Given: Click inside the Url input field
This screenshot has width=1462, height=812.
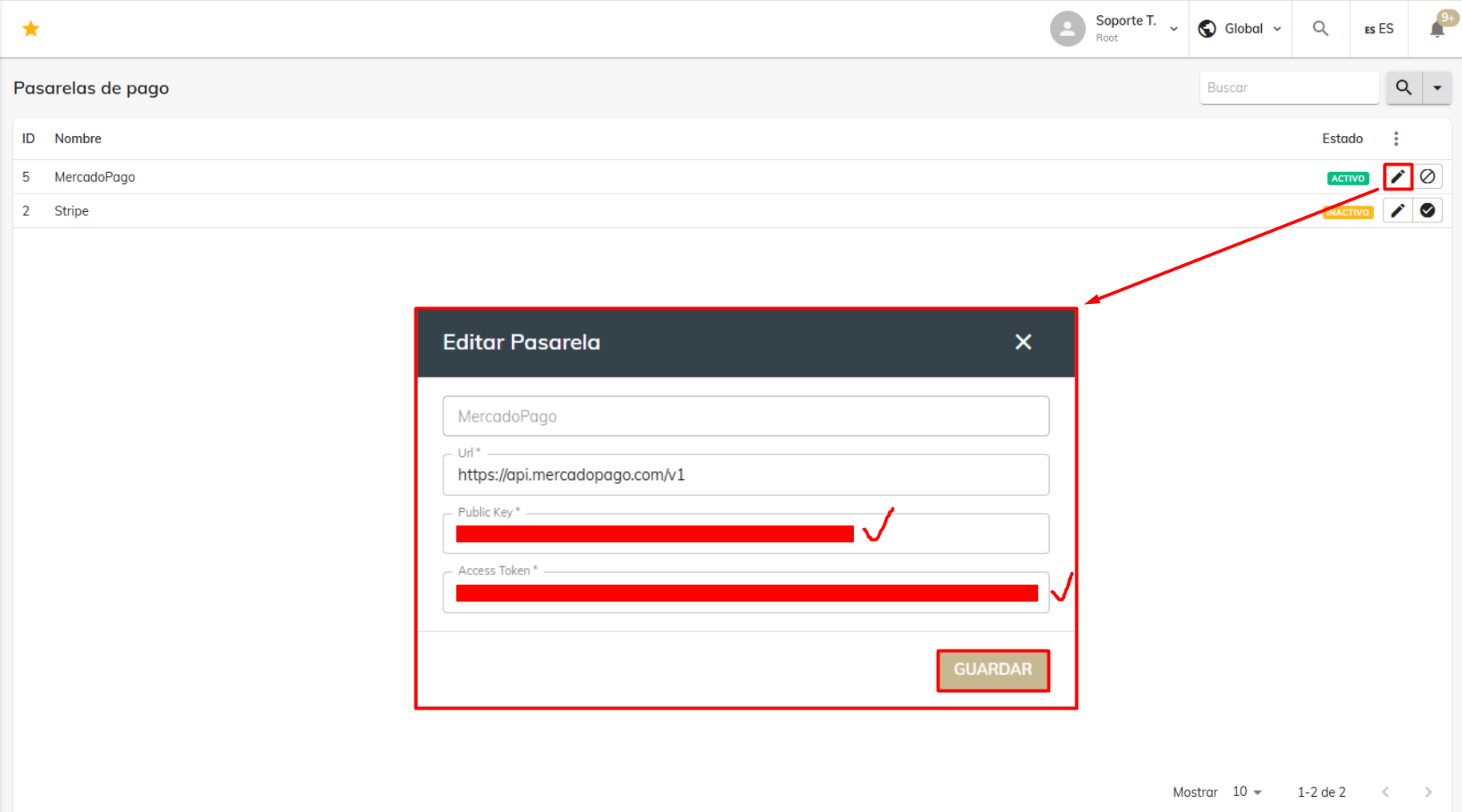Looking at the screenshot, I should [x=746, y=475].
